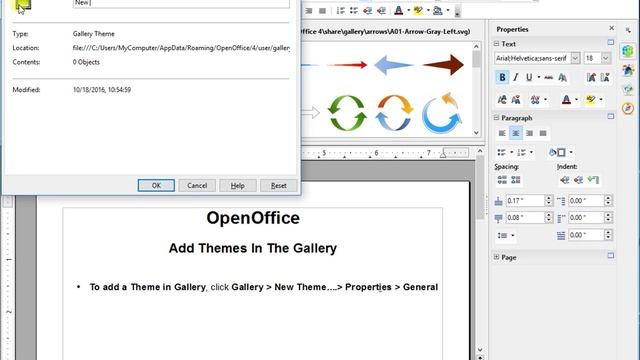
Task: Toggle Italic in the Properties sidebar
Action: tap(516, 77)
